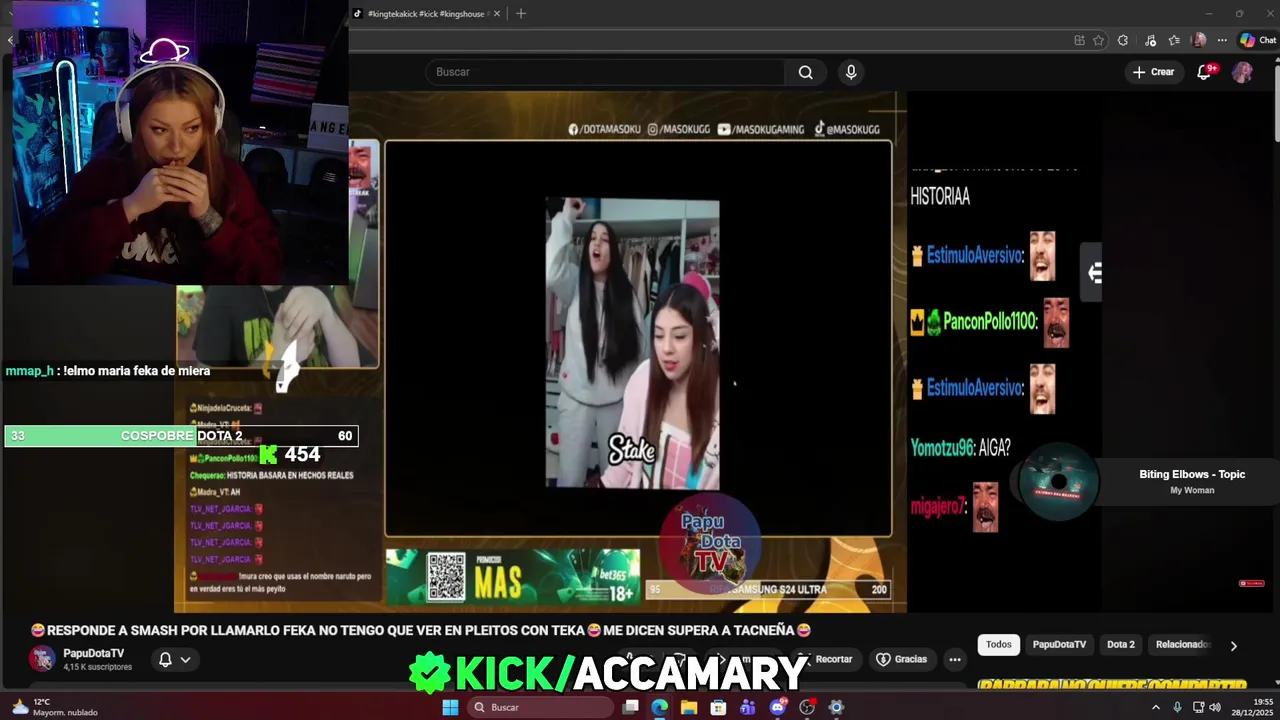Click the Gracias button
This screenshot has width=1280, height=720.
tap(902, 659)
